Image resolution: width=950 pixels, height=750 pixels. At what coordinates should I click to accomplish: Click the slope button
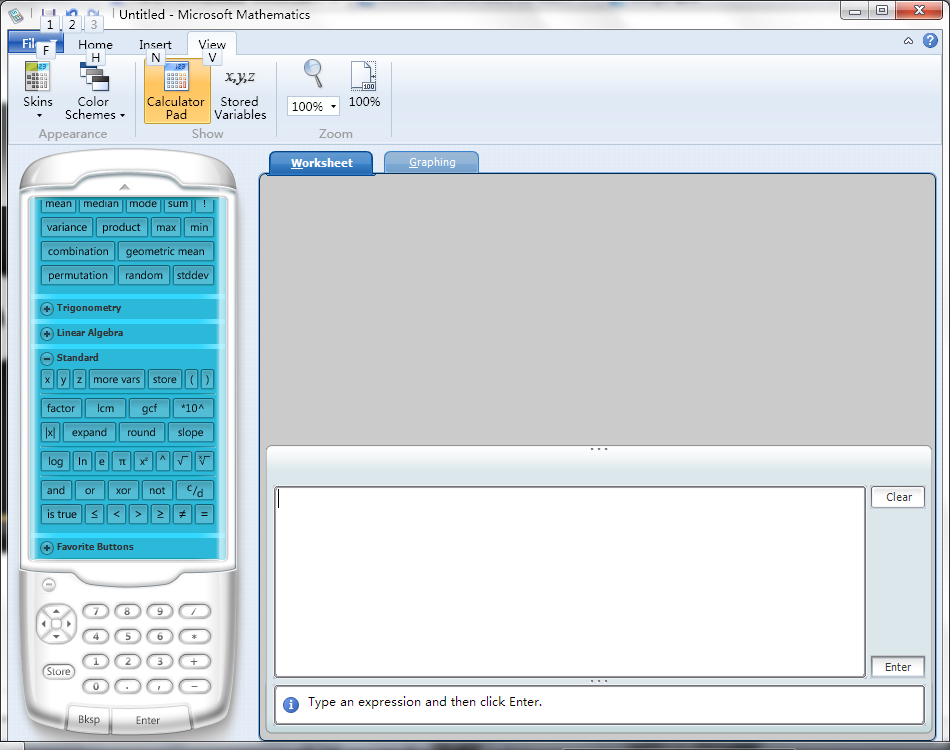(x=190, y=433)
